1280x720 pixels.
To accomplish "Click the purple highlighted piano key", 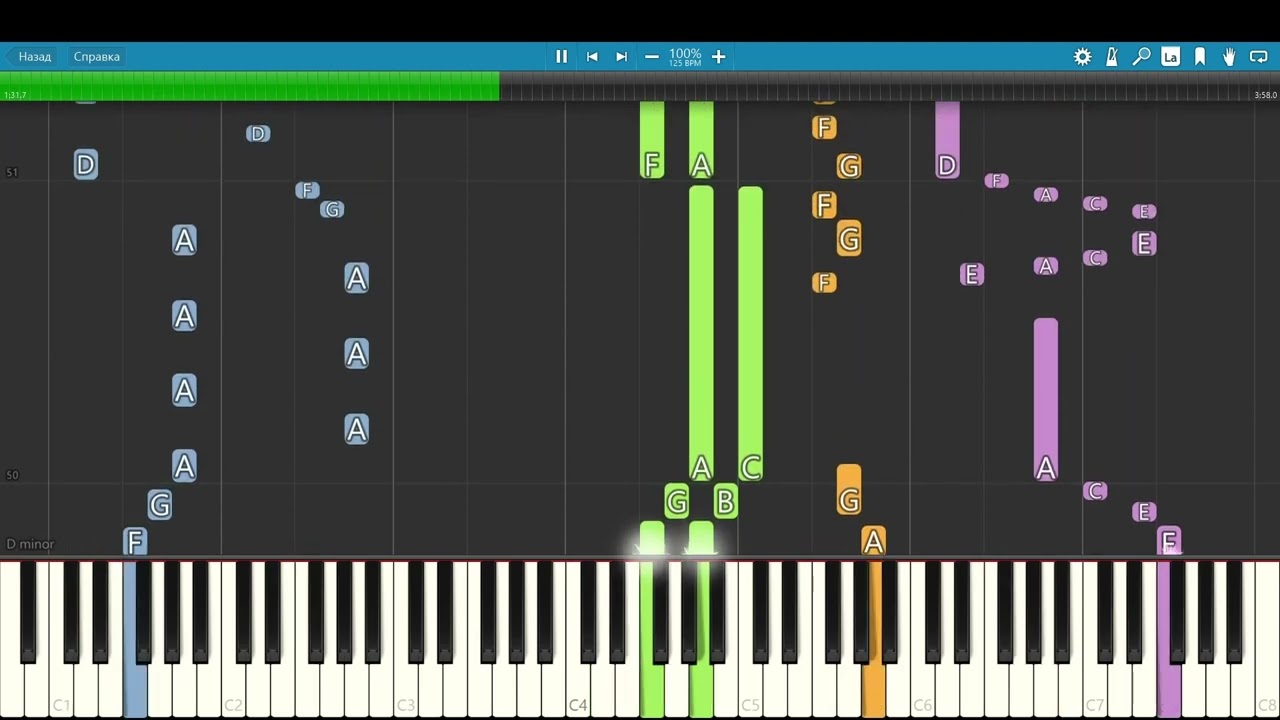I will pyautogui.click(x=1168, y=690).
